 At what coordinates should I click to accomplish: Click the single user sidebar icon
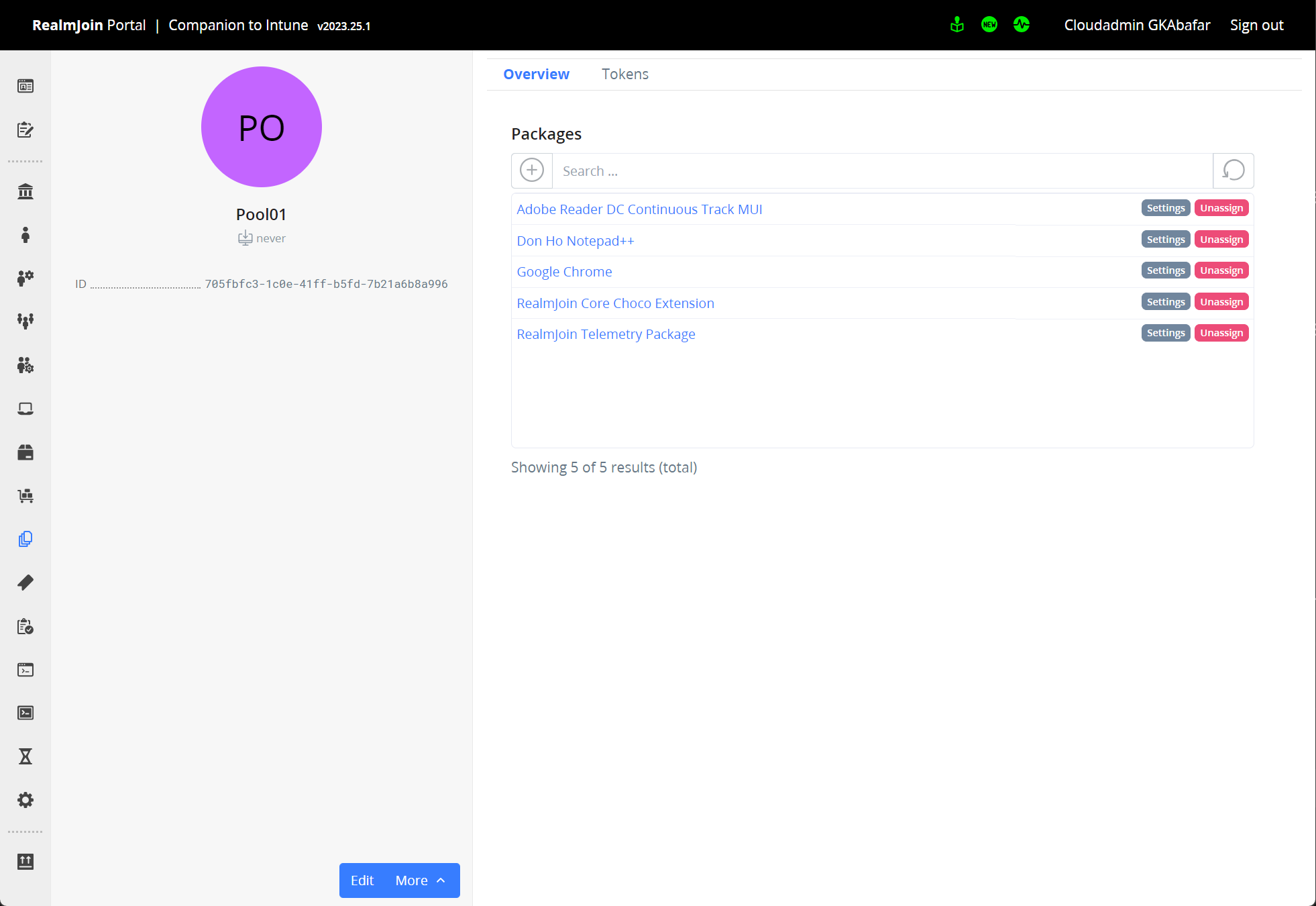pyautogui.click(x=25, y=235)
